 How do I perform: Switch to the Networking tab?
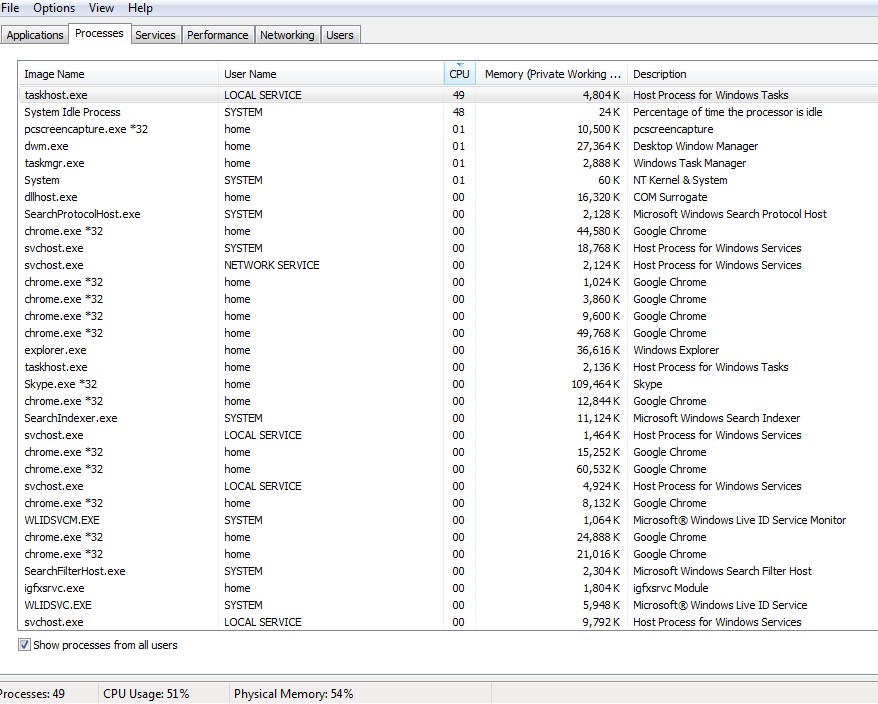287,35
